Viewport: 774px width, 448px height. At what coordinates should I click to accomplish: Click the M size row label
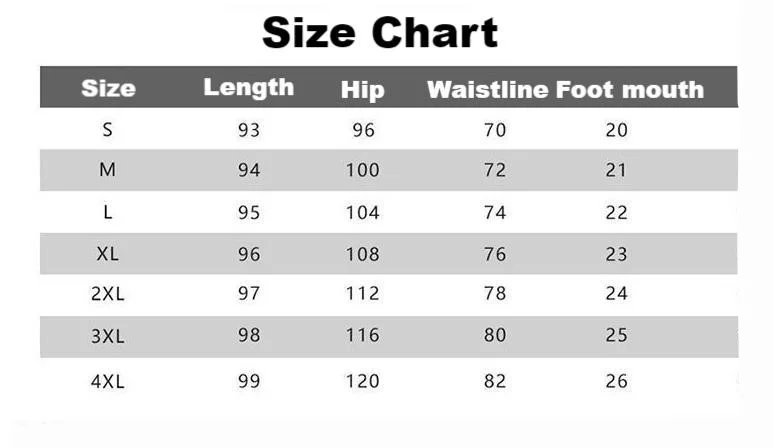pos(108,170)
